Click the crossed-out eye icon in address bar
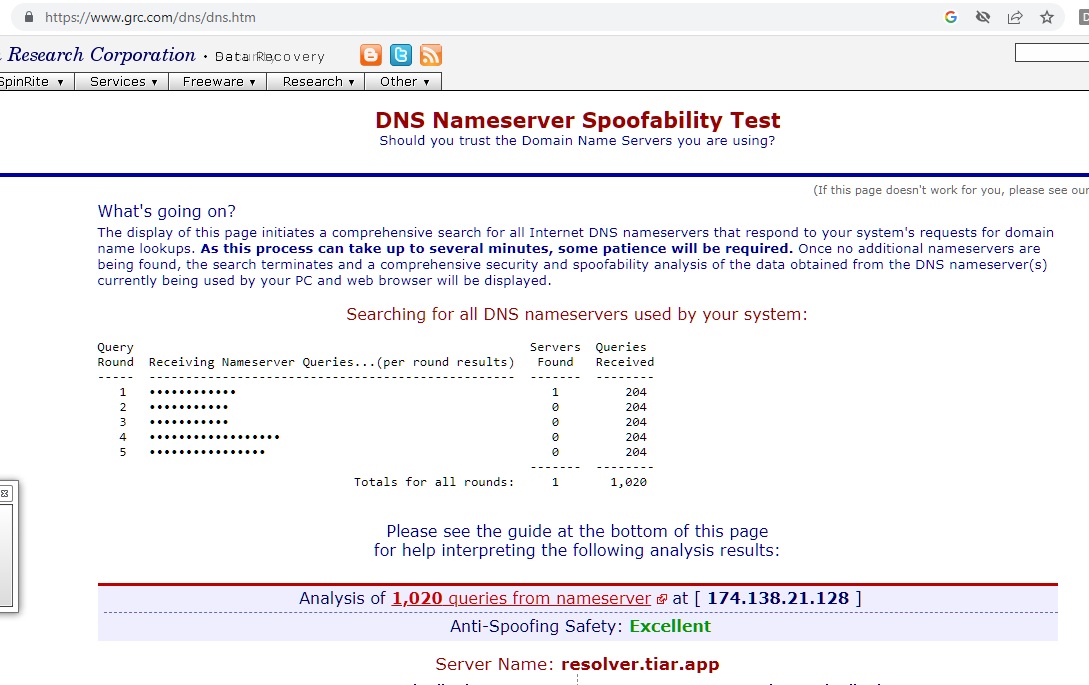The height and width of the screenshot is (685, 1089). tap(983, 17)
